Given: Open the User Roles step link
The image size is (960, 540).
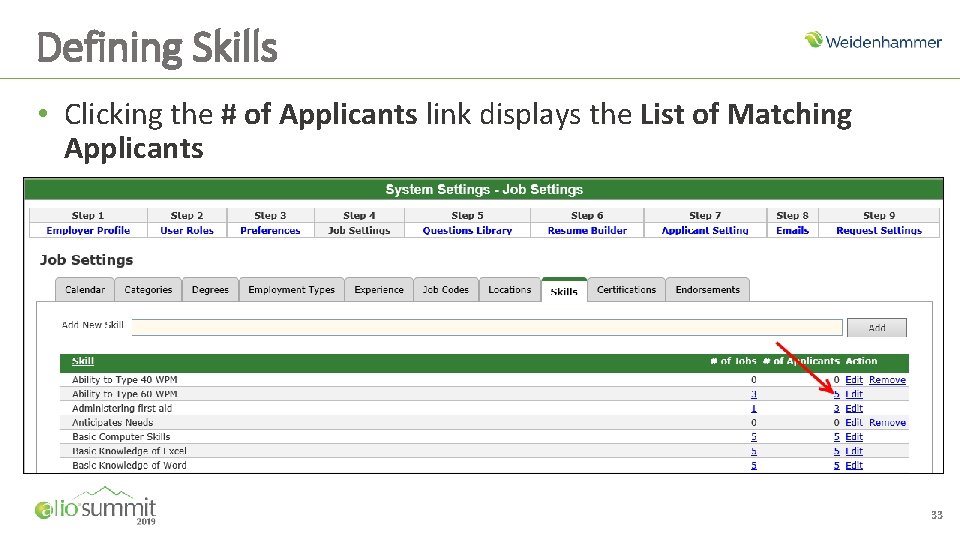Looking at the screenshot, I should click(187, 230).
